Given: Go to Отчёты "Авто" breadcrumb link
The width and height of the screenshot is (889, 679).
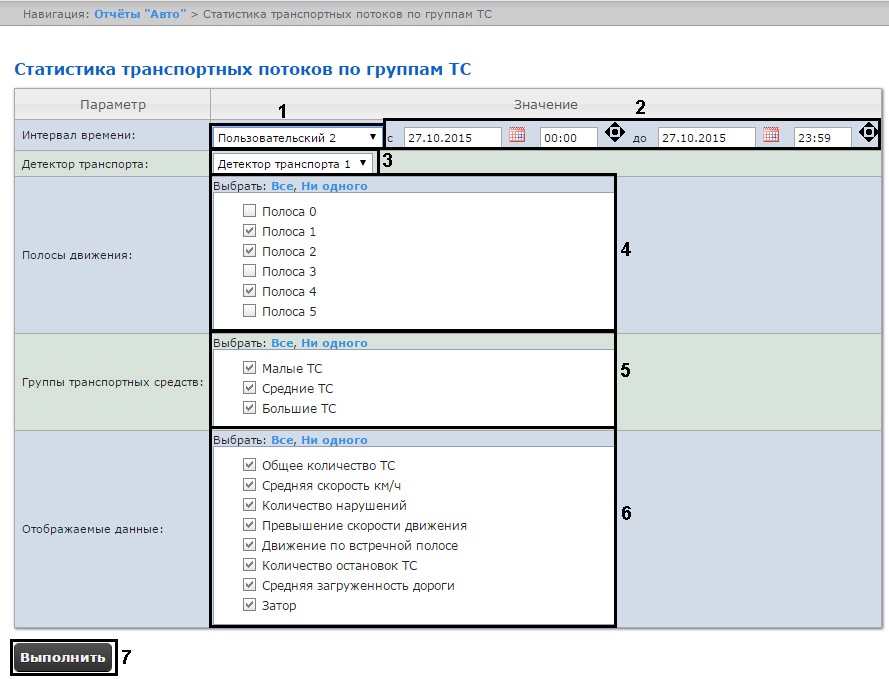Looking at the screenshot, I should tap(140, 15).
